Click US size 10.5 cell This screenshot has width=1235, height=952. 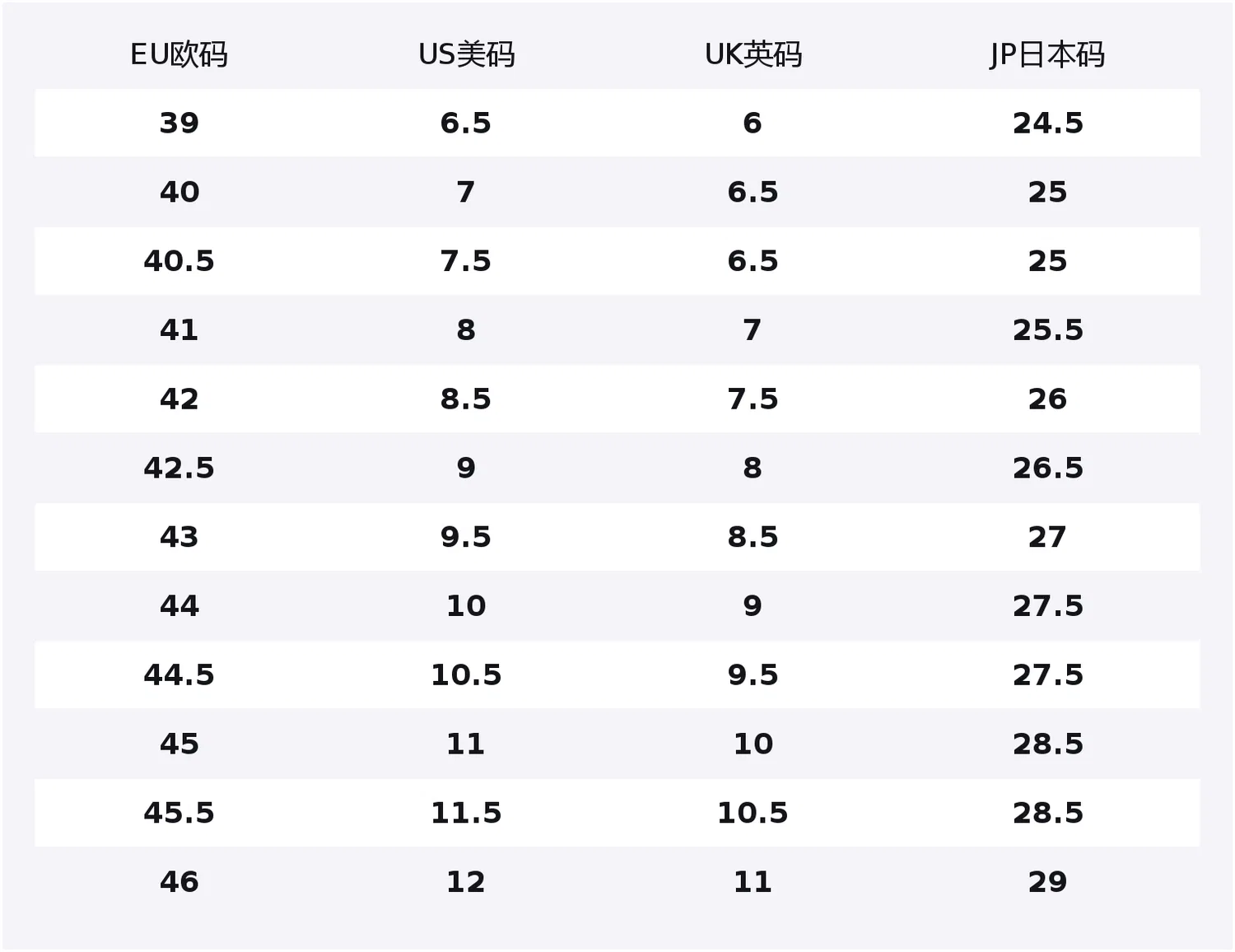tap(466, 675)
